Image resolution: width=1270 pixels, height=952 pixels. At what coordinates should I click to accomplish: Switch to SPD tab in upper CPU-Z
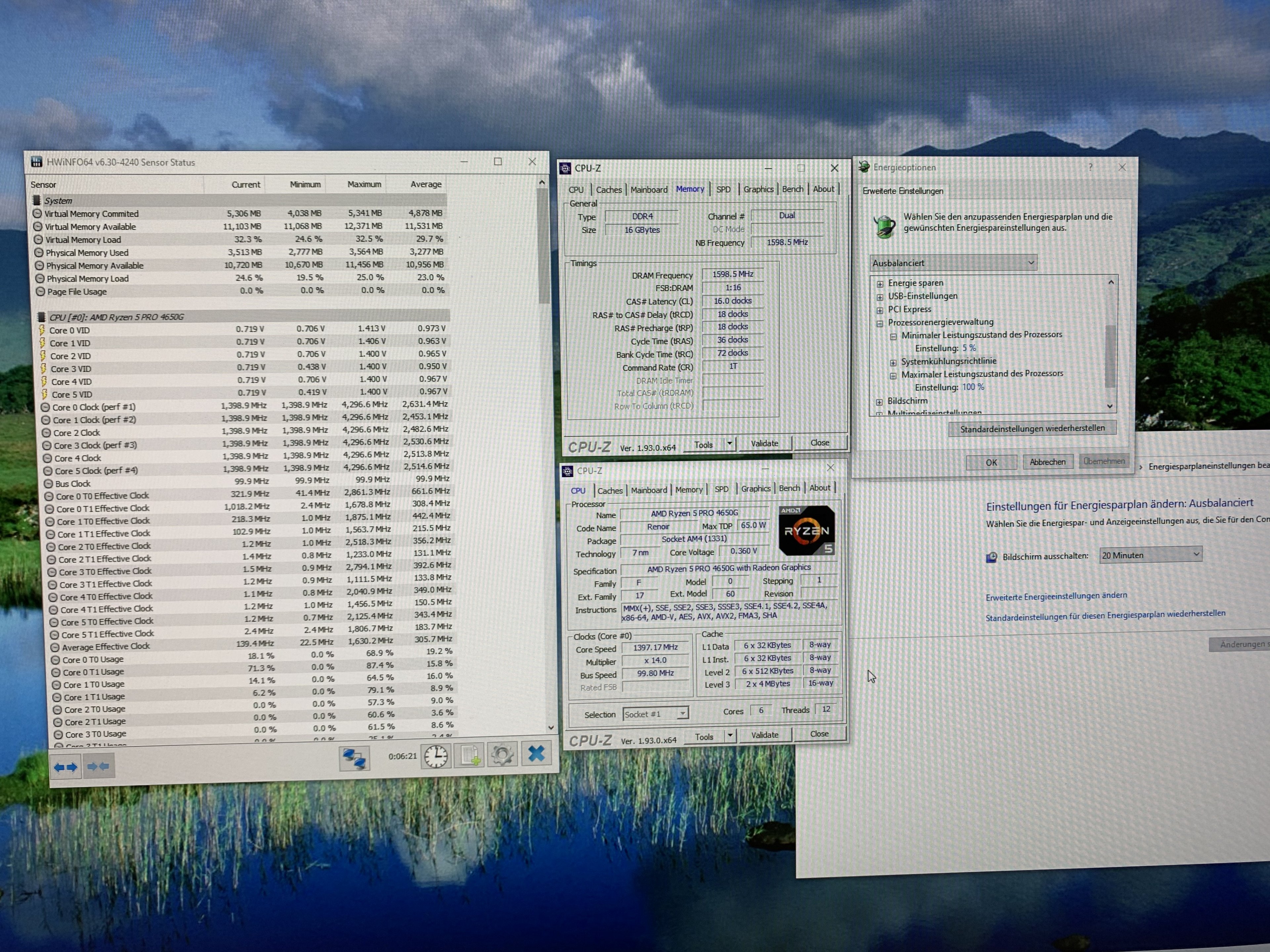tap(723, 189)
